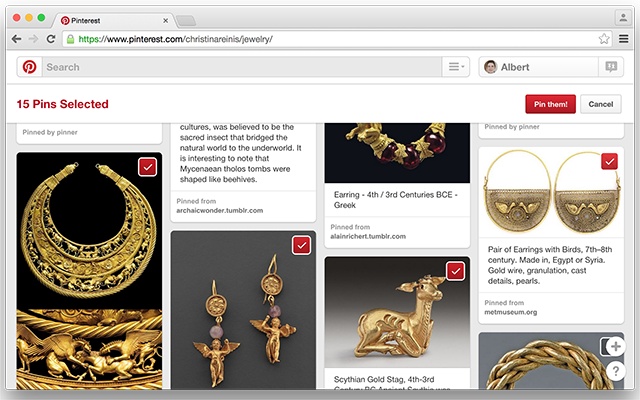The width and height of the screenshot is (640, 400).
Task: Click the plus add-pin floating button
Action: tap(616, 347)
